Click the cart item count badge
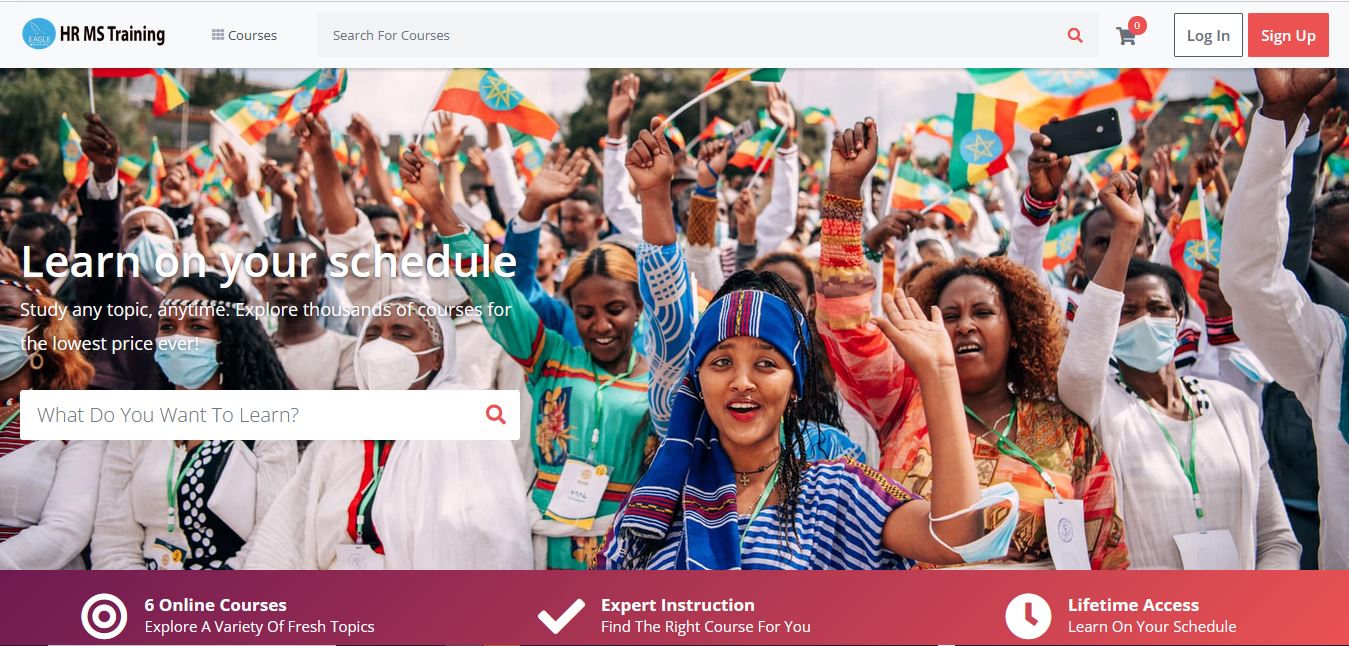This screenshot has height=646, width=1349. [1137, 25]
